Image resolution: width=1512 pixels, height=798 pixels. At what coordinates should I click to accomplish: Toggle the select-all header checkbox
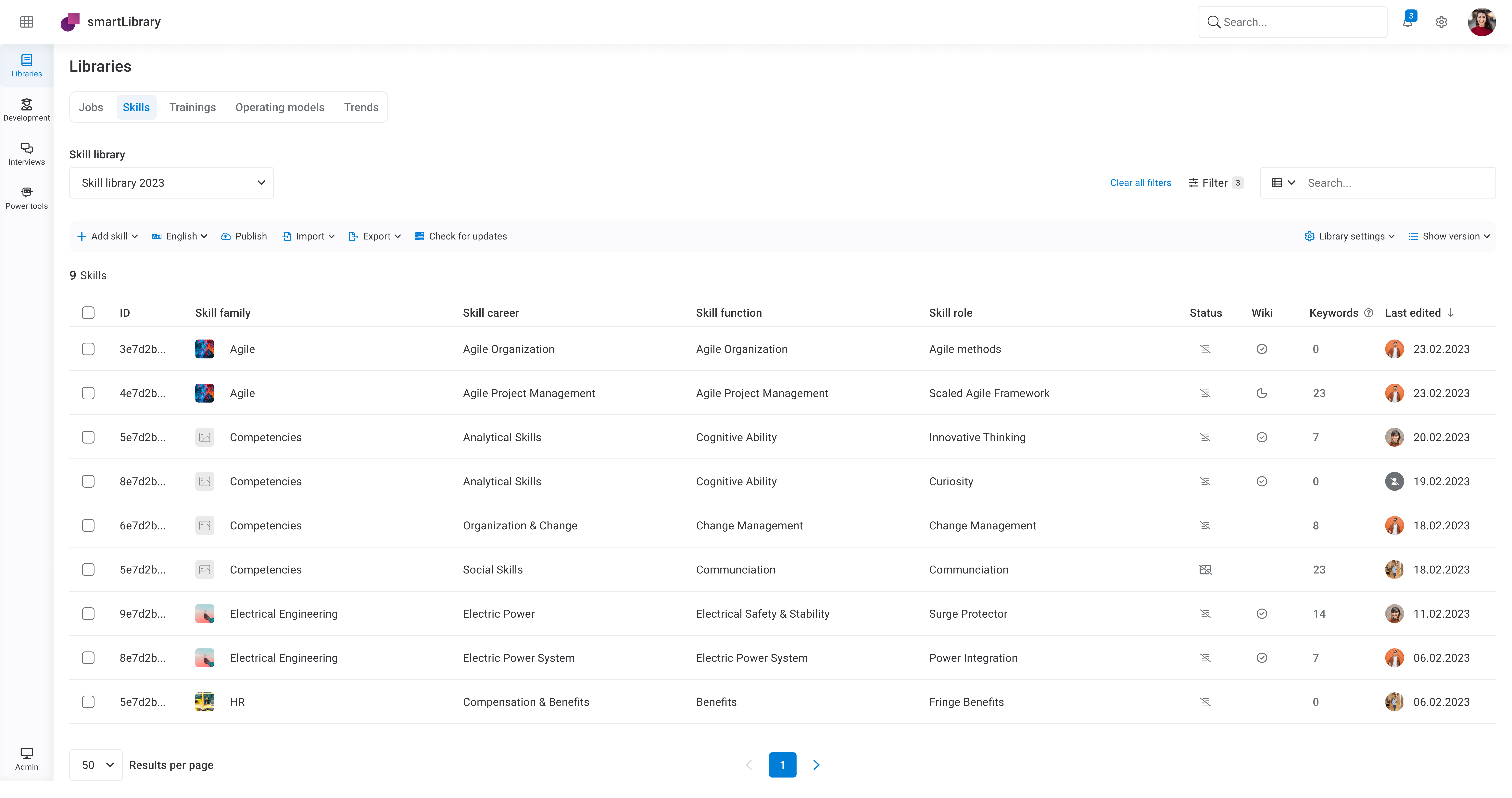(88, 313)
